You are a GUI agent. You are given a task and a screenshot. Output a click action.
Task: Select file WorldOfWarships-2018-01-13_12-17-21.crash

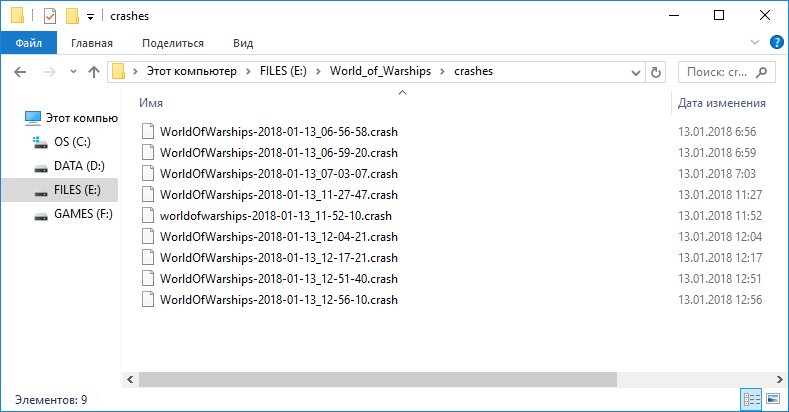click(279, 258)
